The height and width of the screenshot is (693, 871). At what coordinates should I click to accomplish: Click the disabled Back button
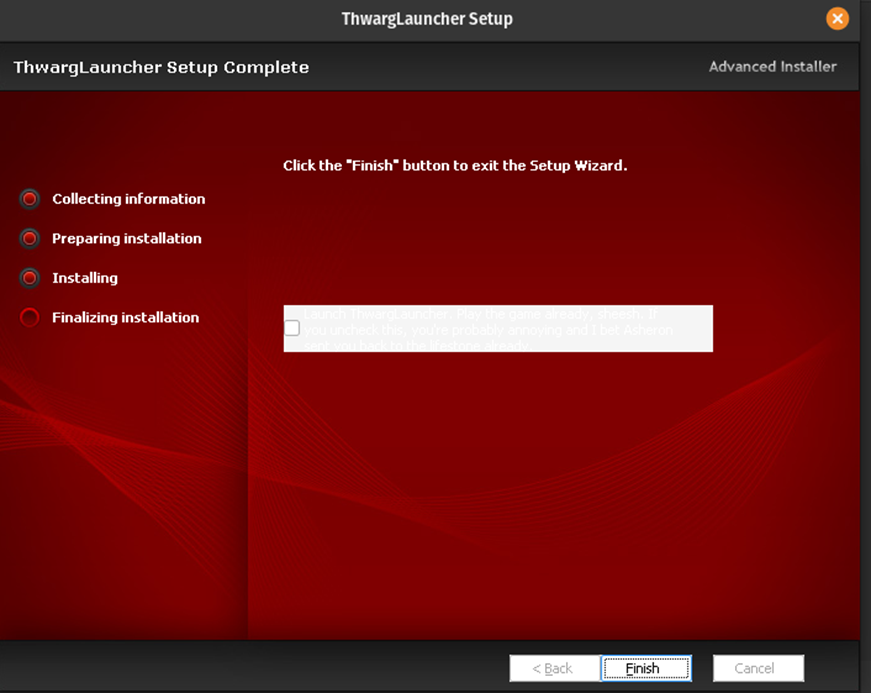(x=553, y=668)
